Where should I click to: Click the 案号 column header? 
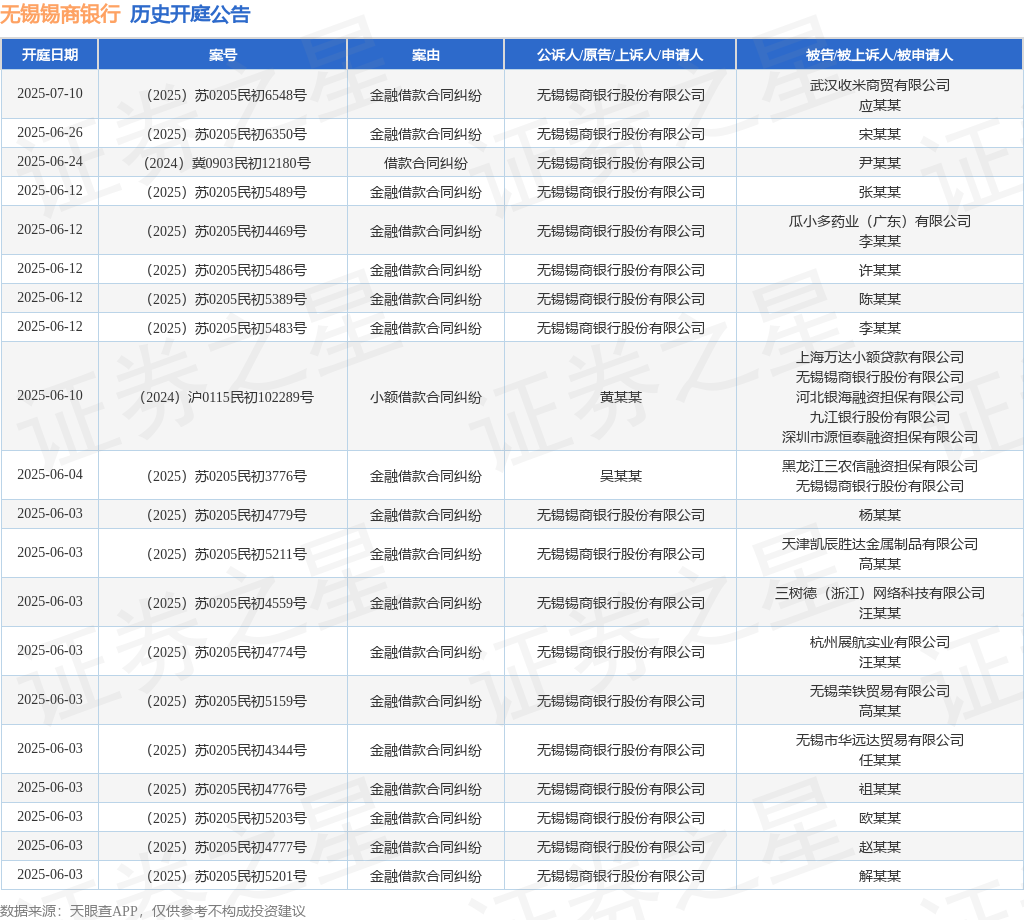coord(223,55)
